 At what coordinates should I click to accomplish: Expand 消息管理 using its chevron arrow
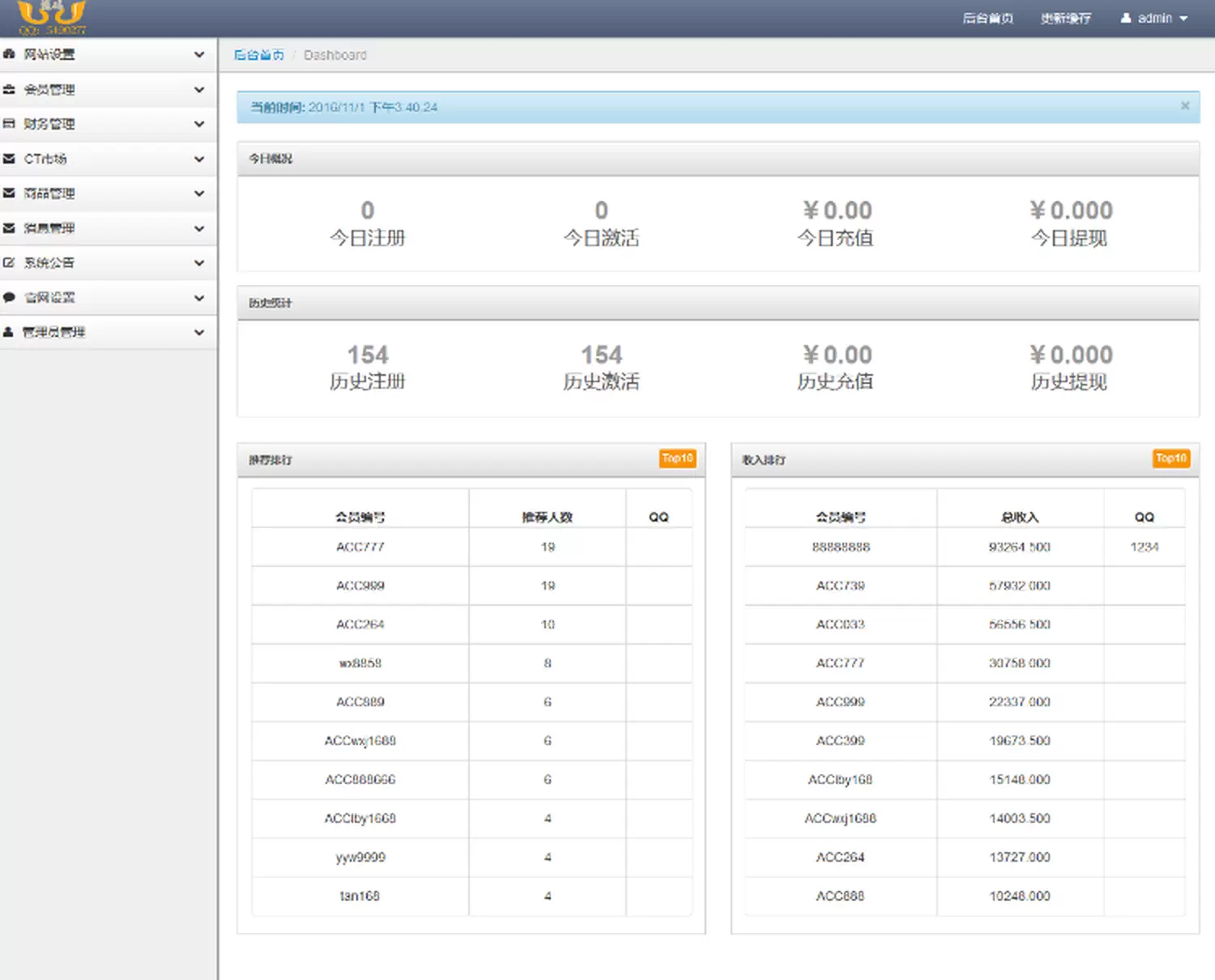(x=199, y=228)
